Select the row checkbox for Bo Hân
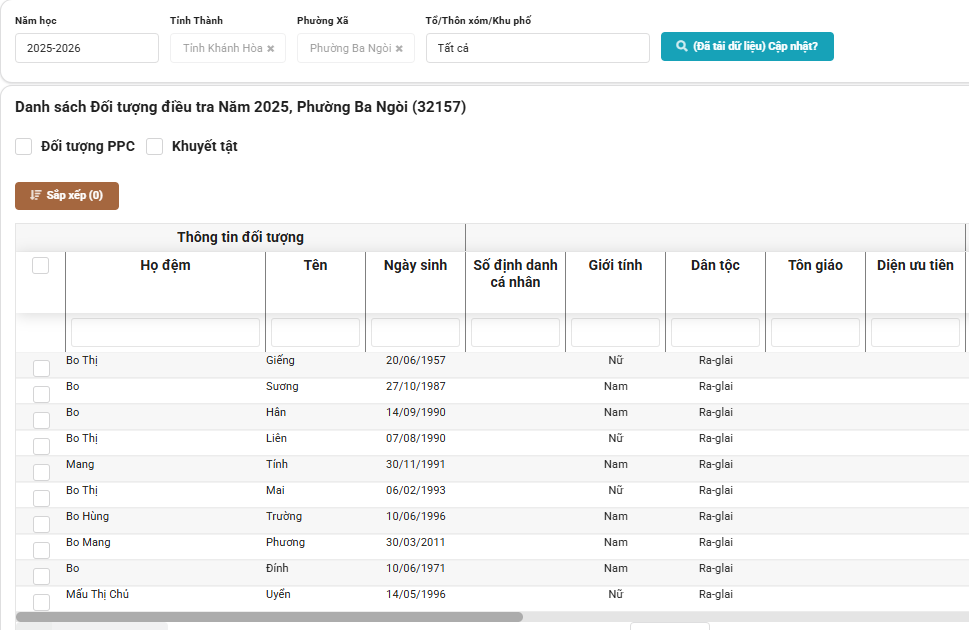Viewport: 969px width, 630px height. click(x=41, y=420)
